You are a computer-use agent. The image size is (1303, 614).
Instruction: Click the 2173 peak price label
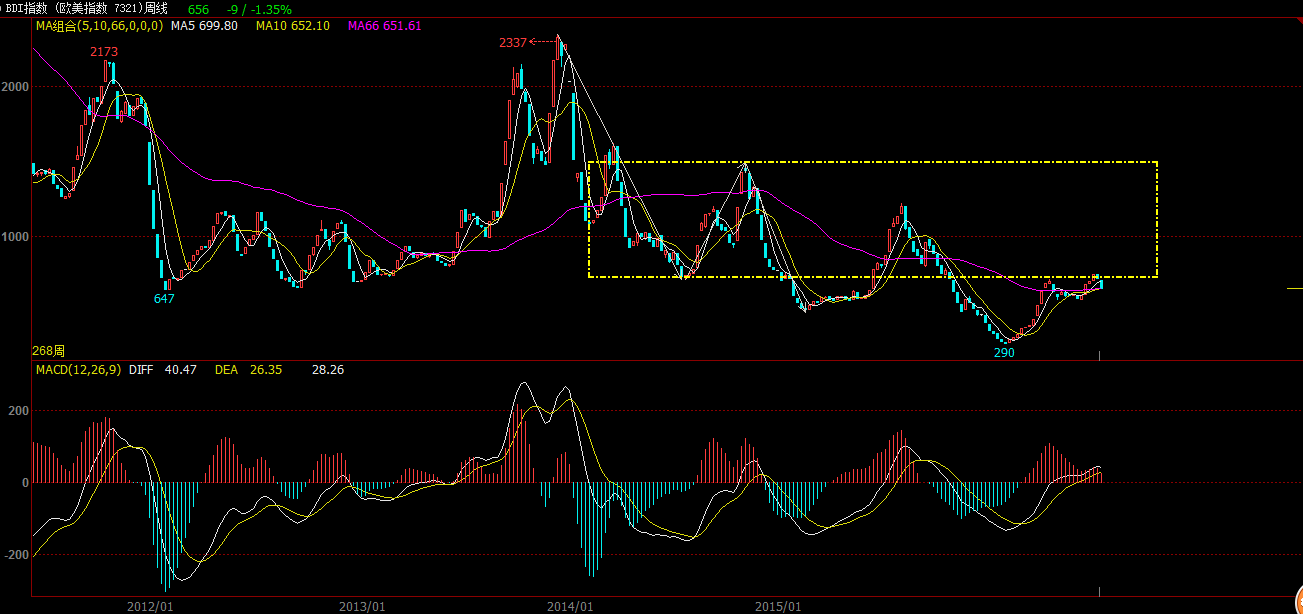(103, 51)
